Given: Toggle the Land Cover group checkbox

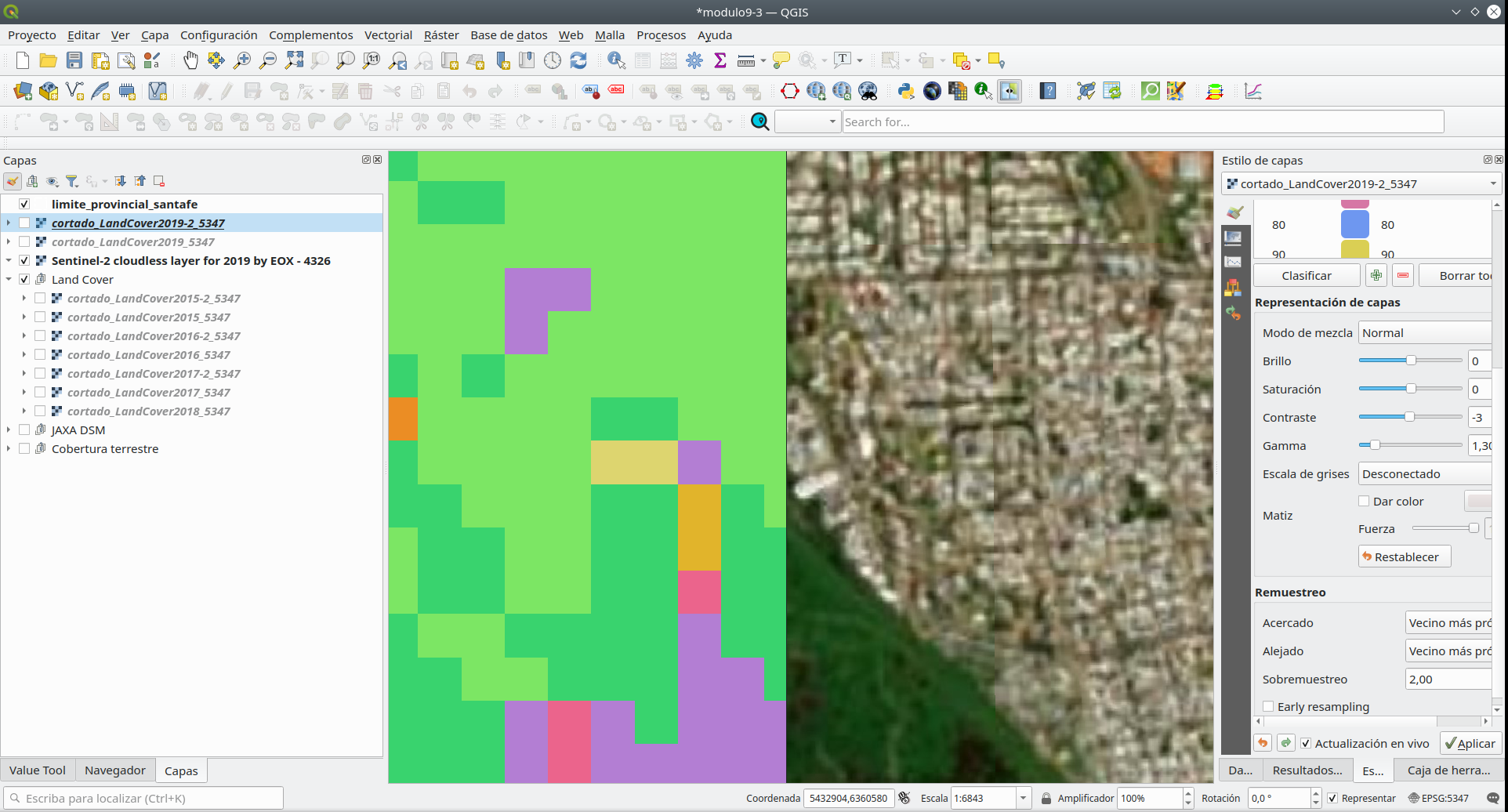Looking at the screenshot, I should [x=24, y=279].
